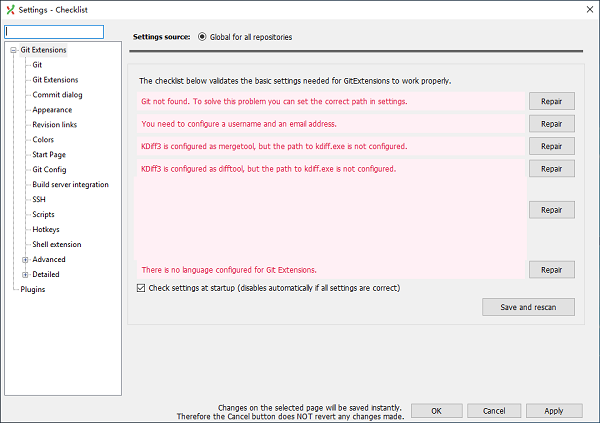Open the Git settings page
600x423 pixels.
(x=37, y=65)
